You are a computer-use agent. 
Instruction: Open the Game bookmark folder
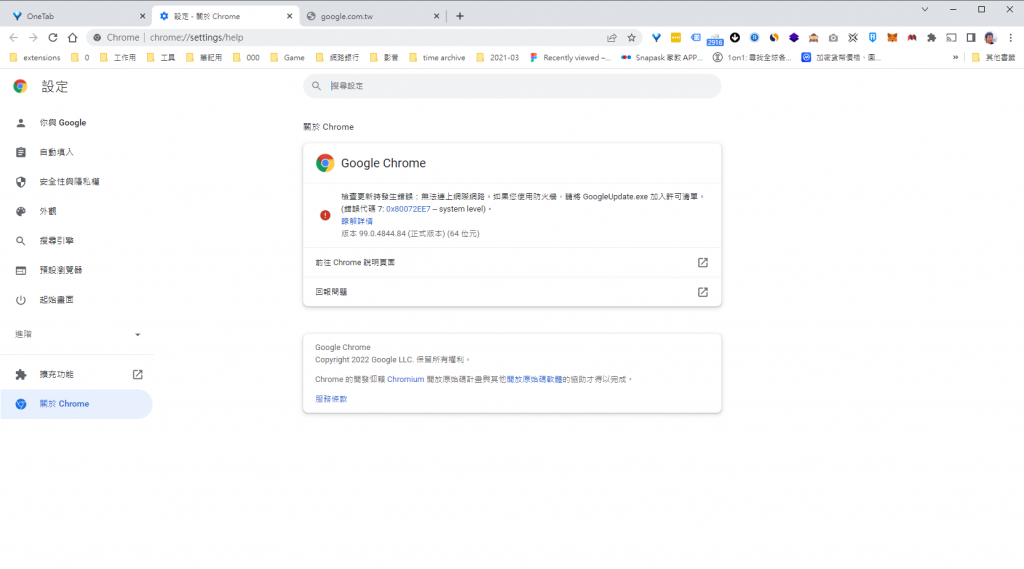pos(287,57)
